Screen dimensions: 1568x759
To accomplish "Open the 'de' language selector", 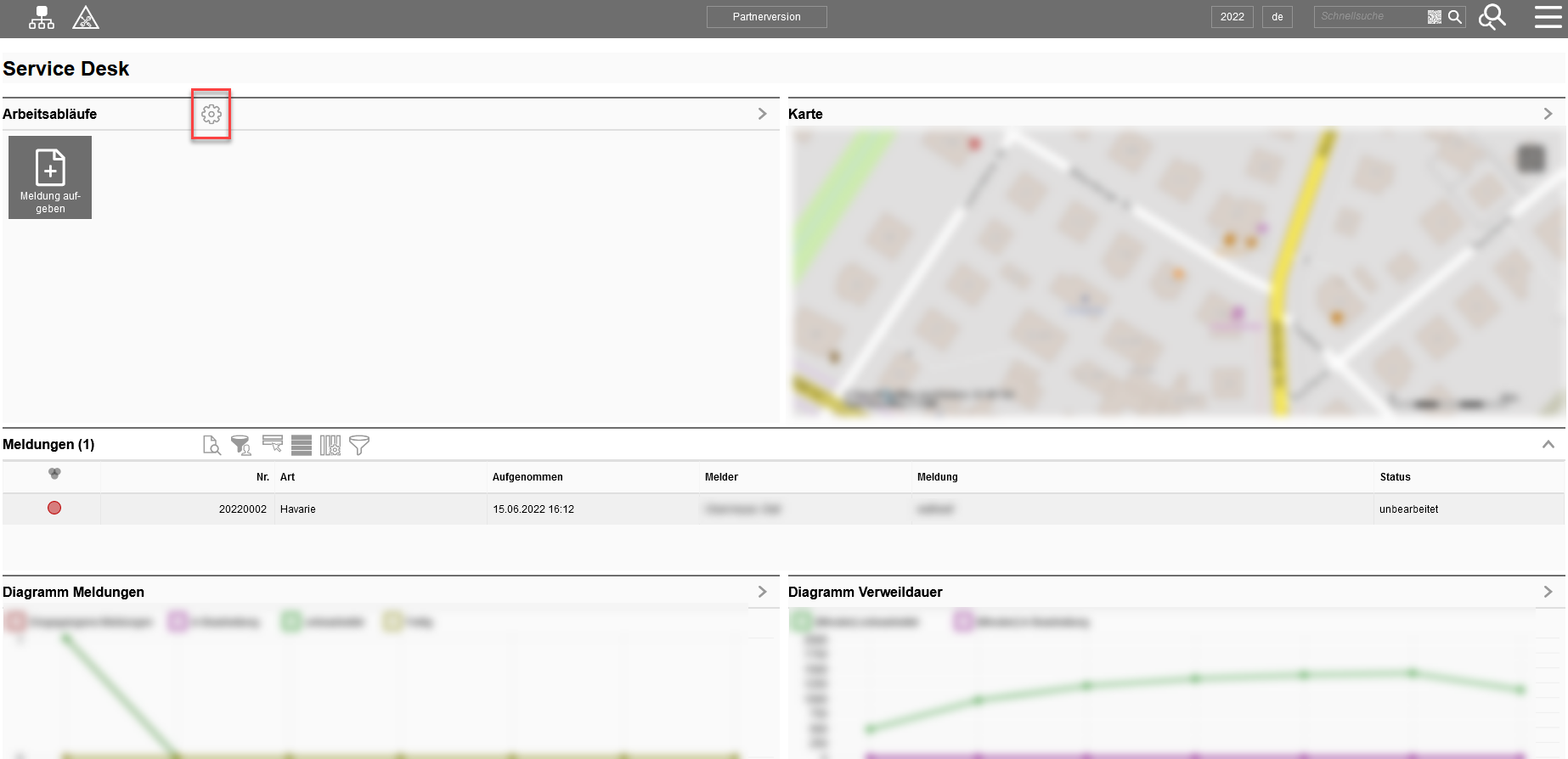I will pyautogui.click(x=1277, y=17).
